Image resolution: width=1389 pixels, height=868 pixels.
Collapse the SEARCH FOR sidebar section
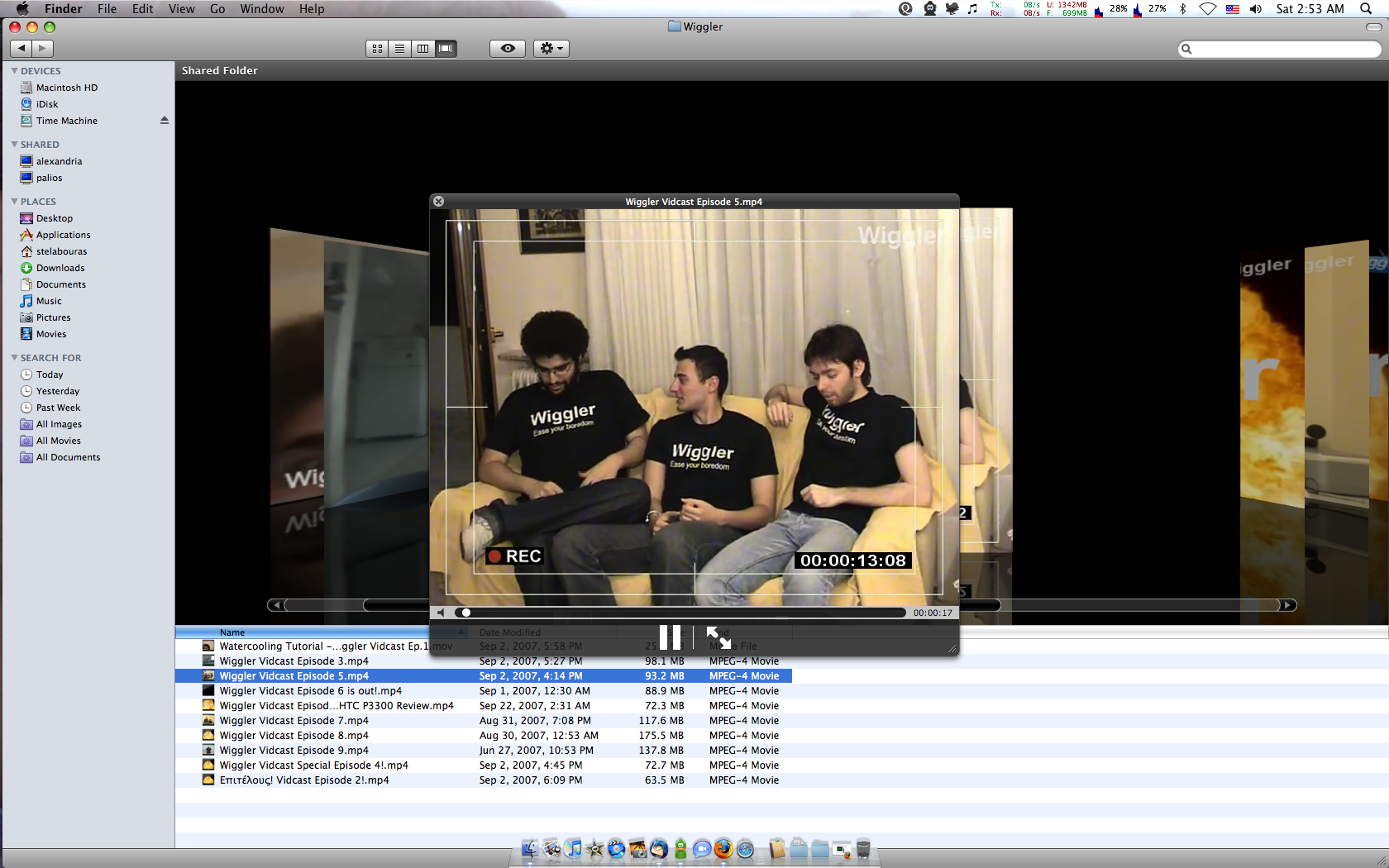tap(14, 358)
